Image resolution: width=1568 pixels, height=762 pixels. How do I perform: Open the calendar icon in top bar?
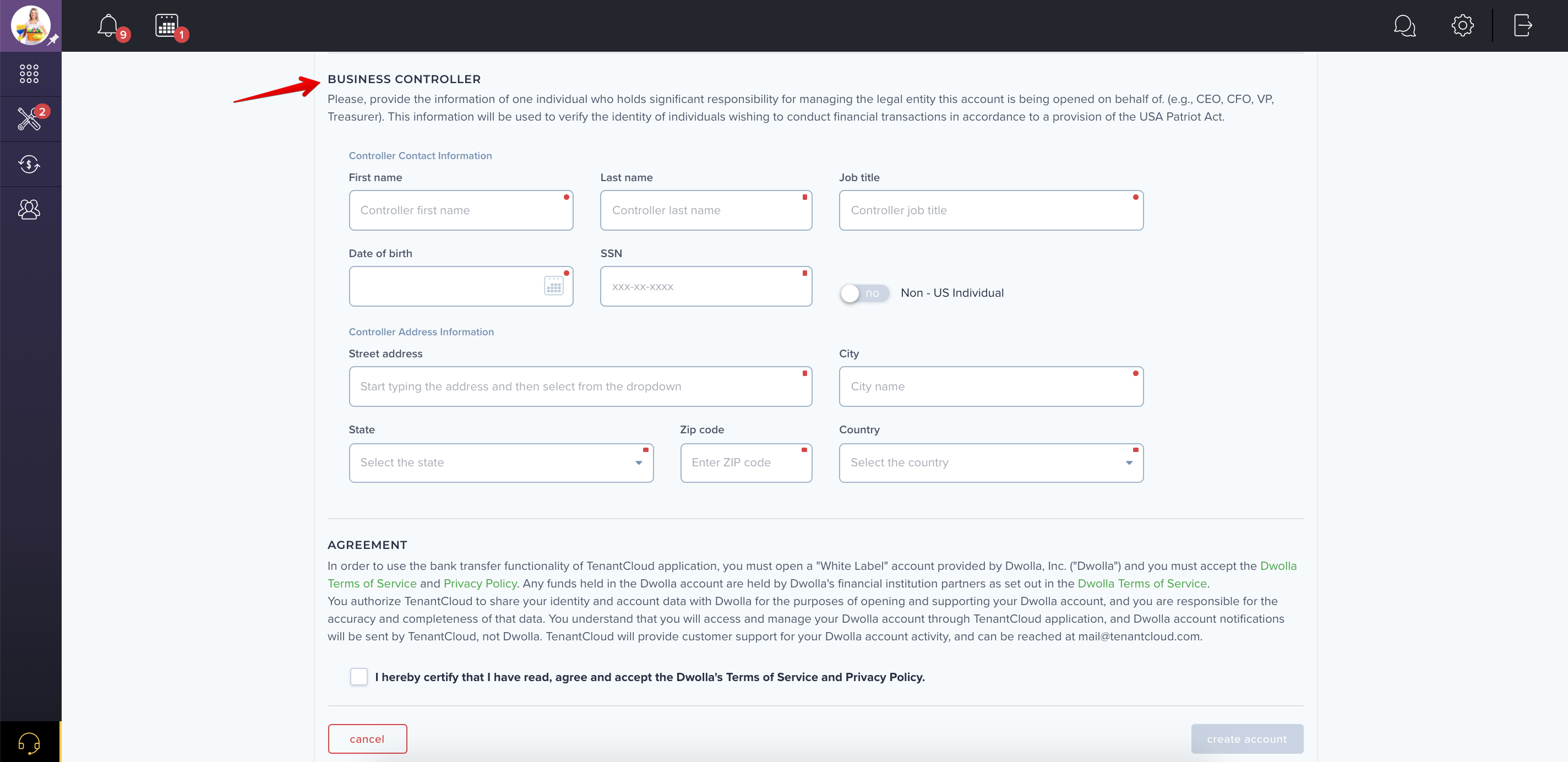point(166,25)
